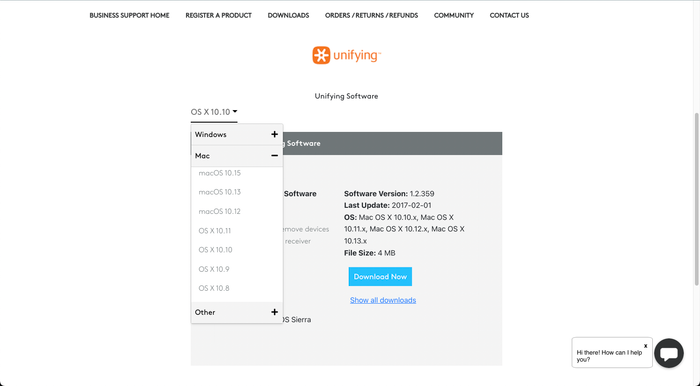
Task: Expand the Windows section plus icon
Action: (x=275, y=134)
